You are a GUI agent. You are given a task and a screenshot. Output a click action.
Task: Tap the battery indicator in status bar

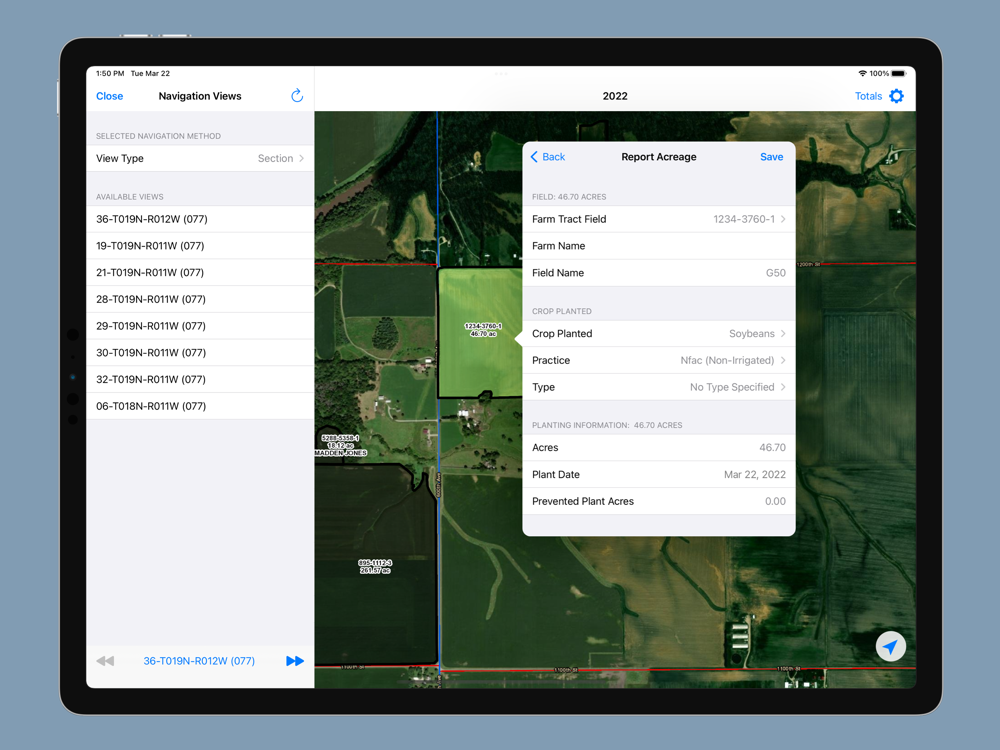point(898,73)
